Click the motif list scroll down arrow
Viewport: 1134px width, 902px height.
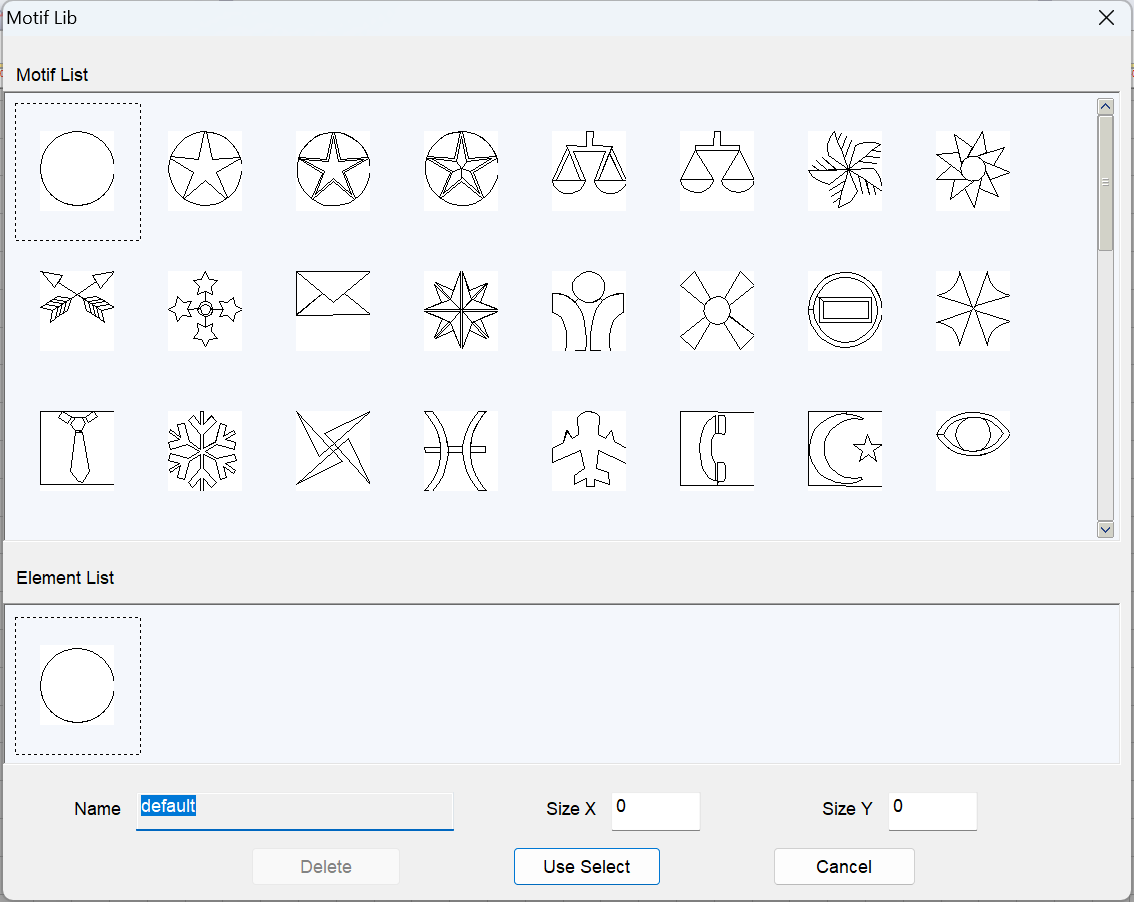pos(1105,529)
